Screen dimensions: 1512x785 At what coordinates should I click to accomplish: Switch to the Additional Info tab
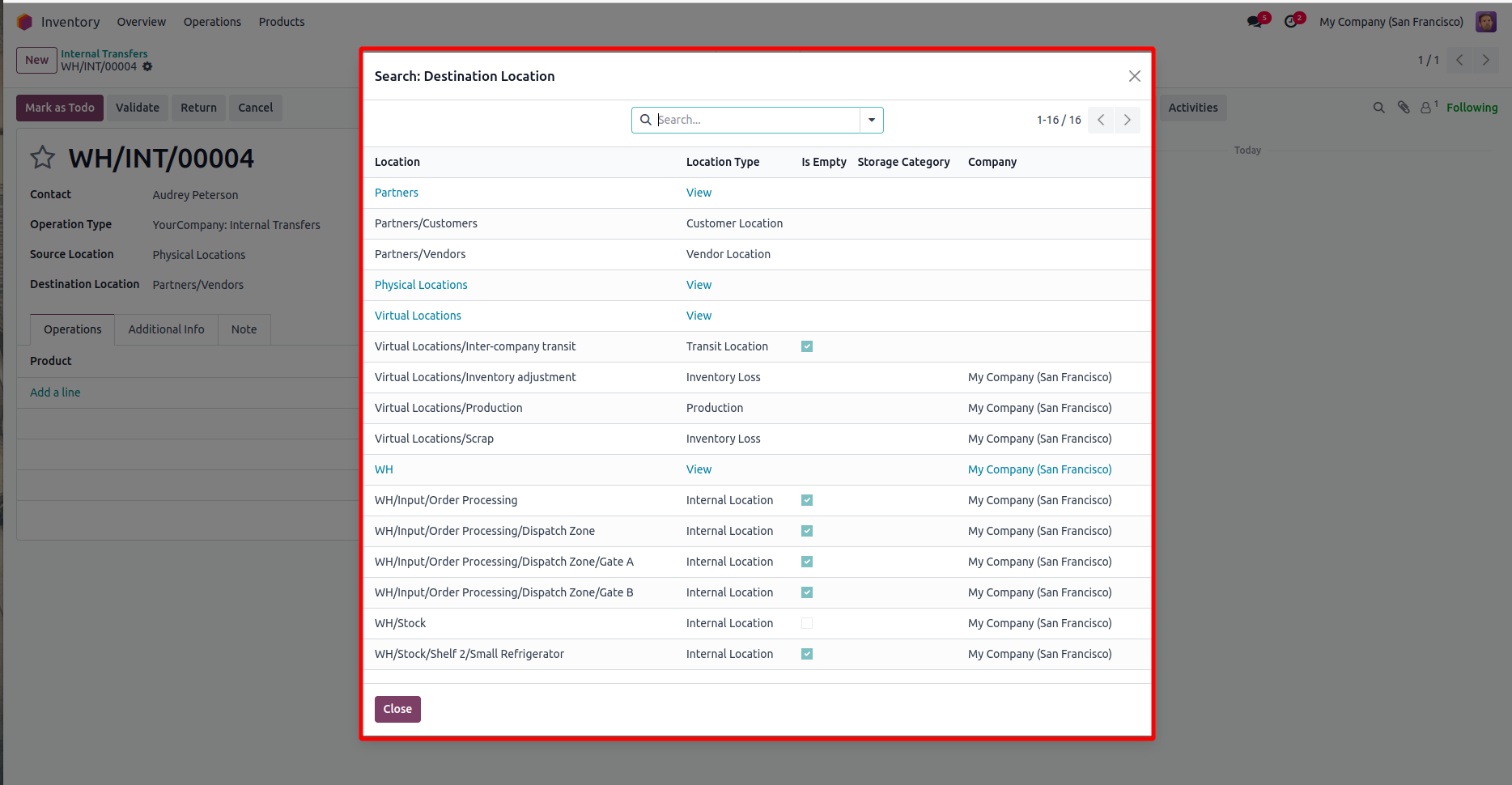point(166,329)
